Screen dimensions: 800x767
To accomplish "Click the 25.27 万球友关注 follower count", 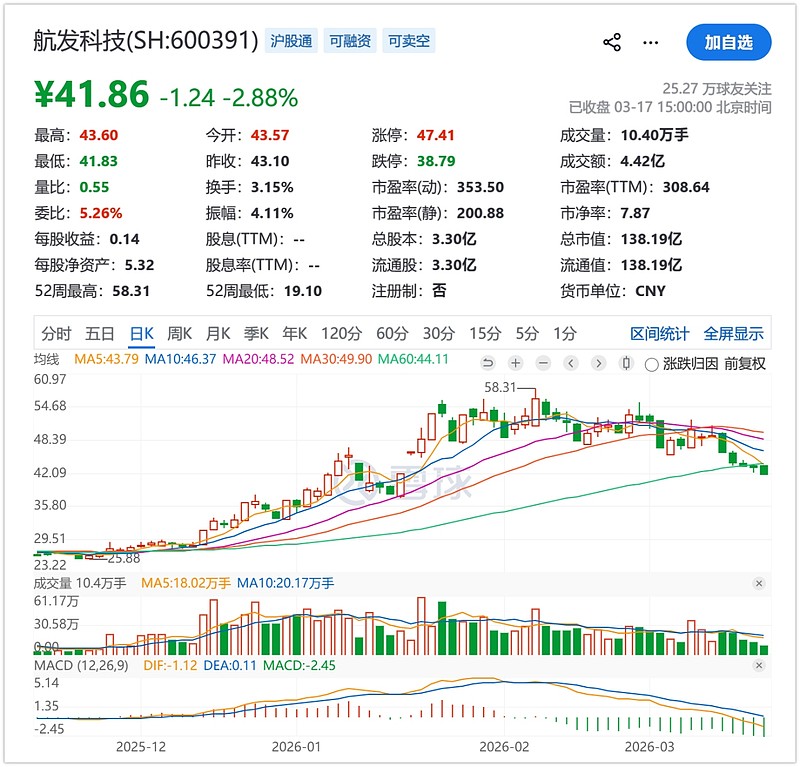I will (x=717, y=89).
